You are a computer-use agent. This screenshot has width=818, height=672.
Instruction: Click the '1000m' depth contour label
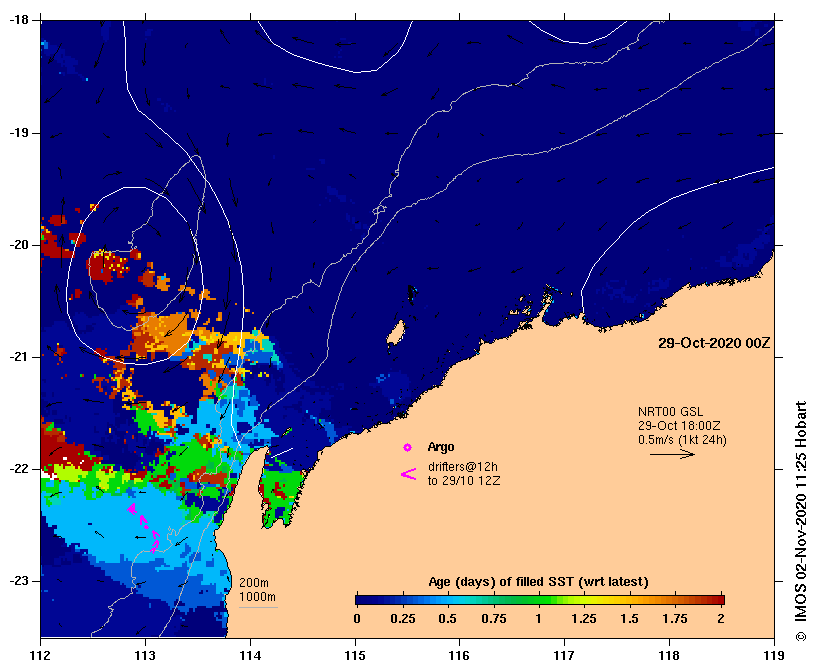257,597
